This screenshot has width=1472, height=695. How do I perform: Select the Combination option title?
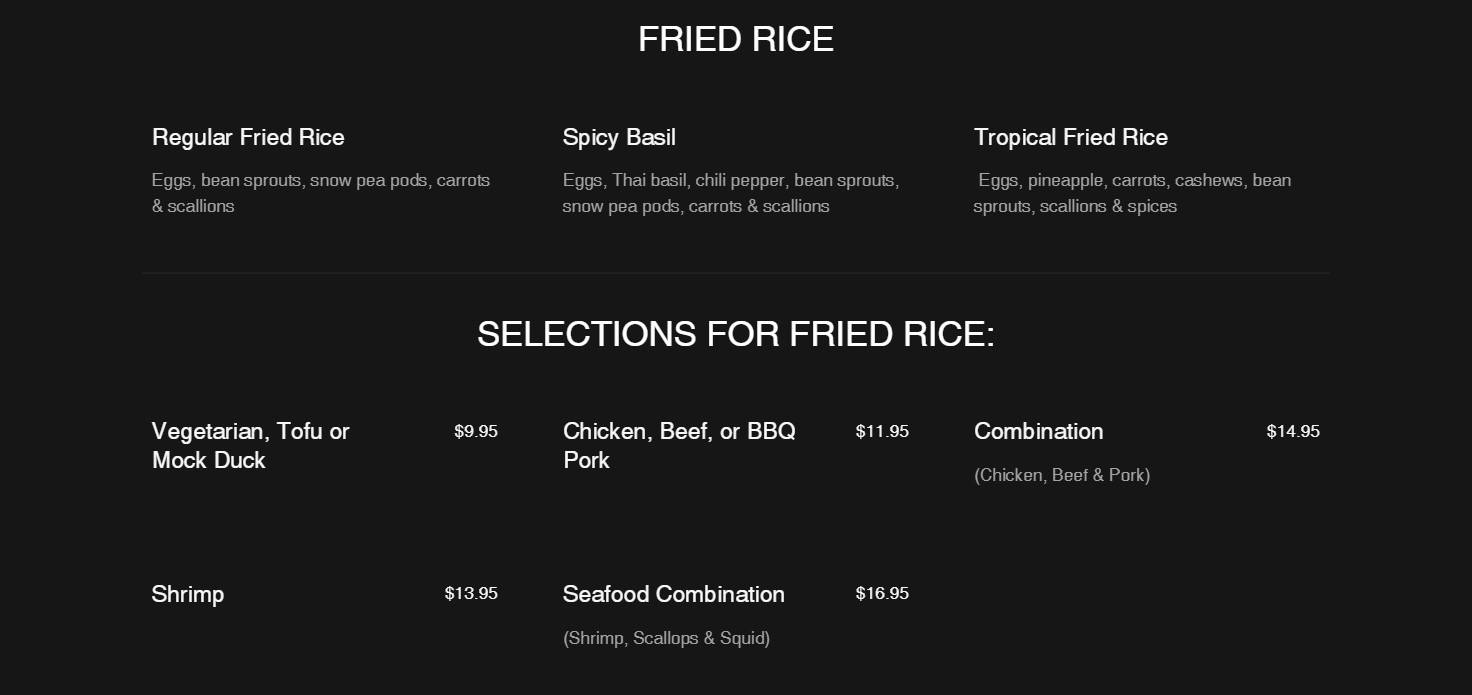coord(1038,431)
